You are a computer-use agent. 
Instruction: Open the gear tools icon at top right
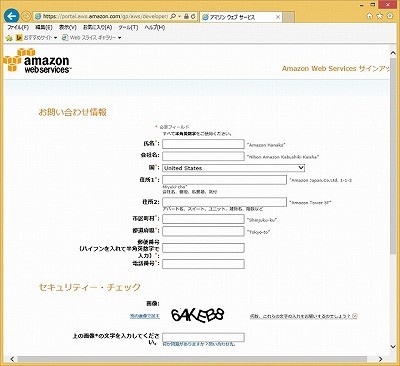[389, 16]
